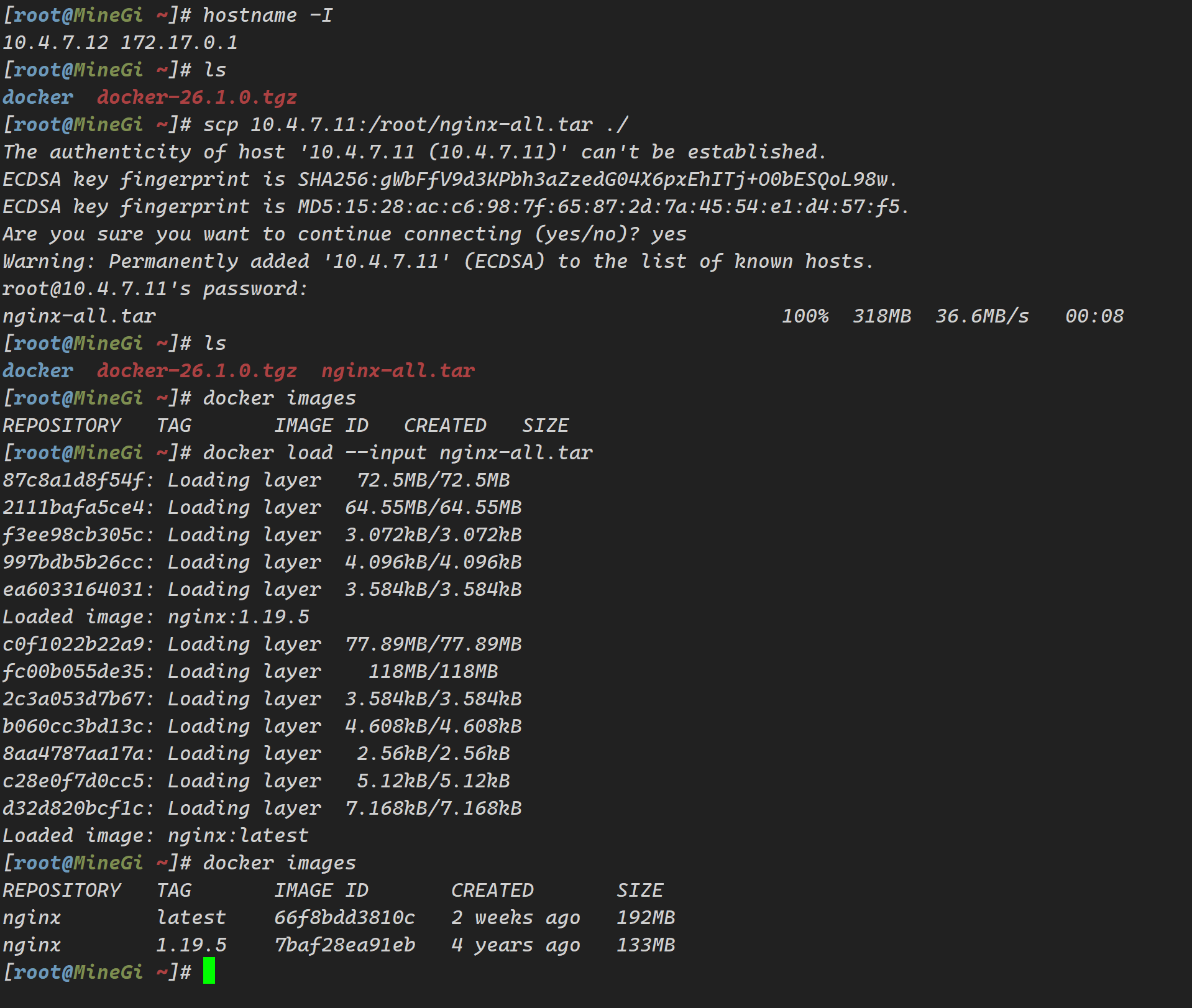
Task: Click '4 years ago' created value
Action: pos(516,945)
